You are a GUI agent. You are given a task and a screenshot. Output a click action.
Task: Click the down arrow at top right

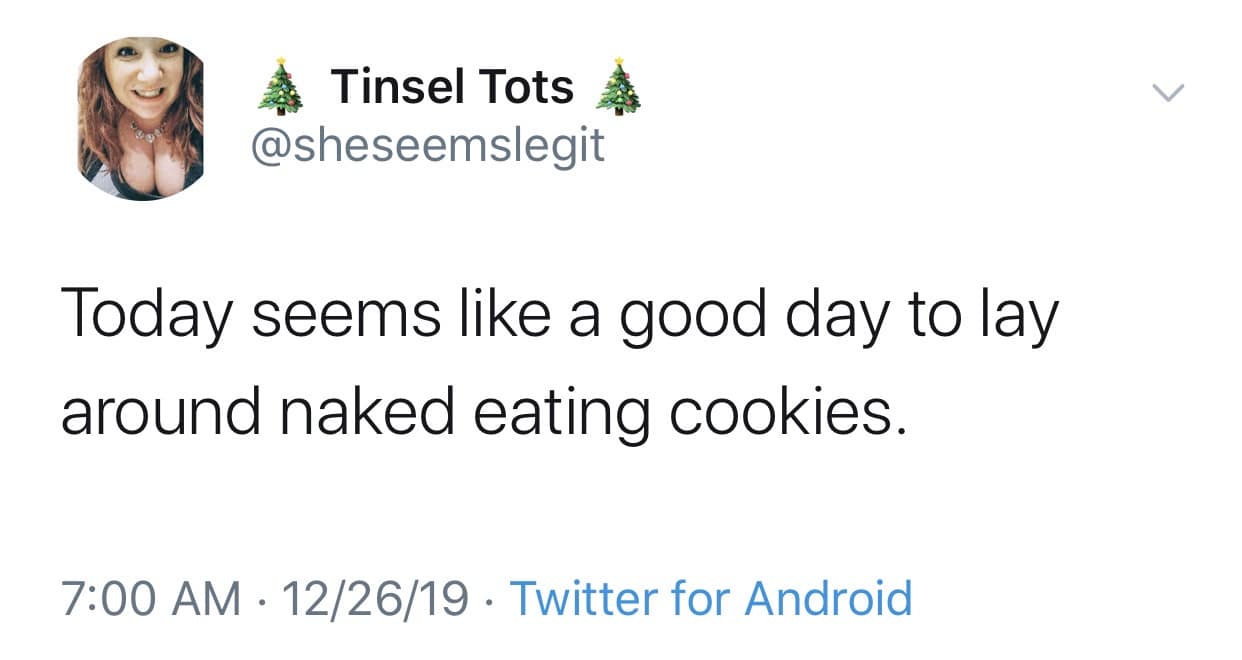point(1168,94)
